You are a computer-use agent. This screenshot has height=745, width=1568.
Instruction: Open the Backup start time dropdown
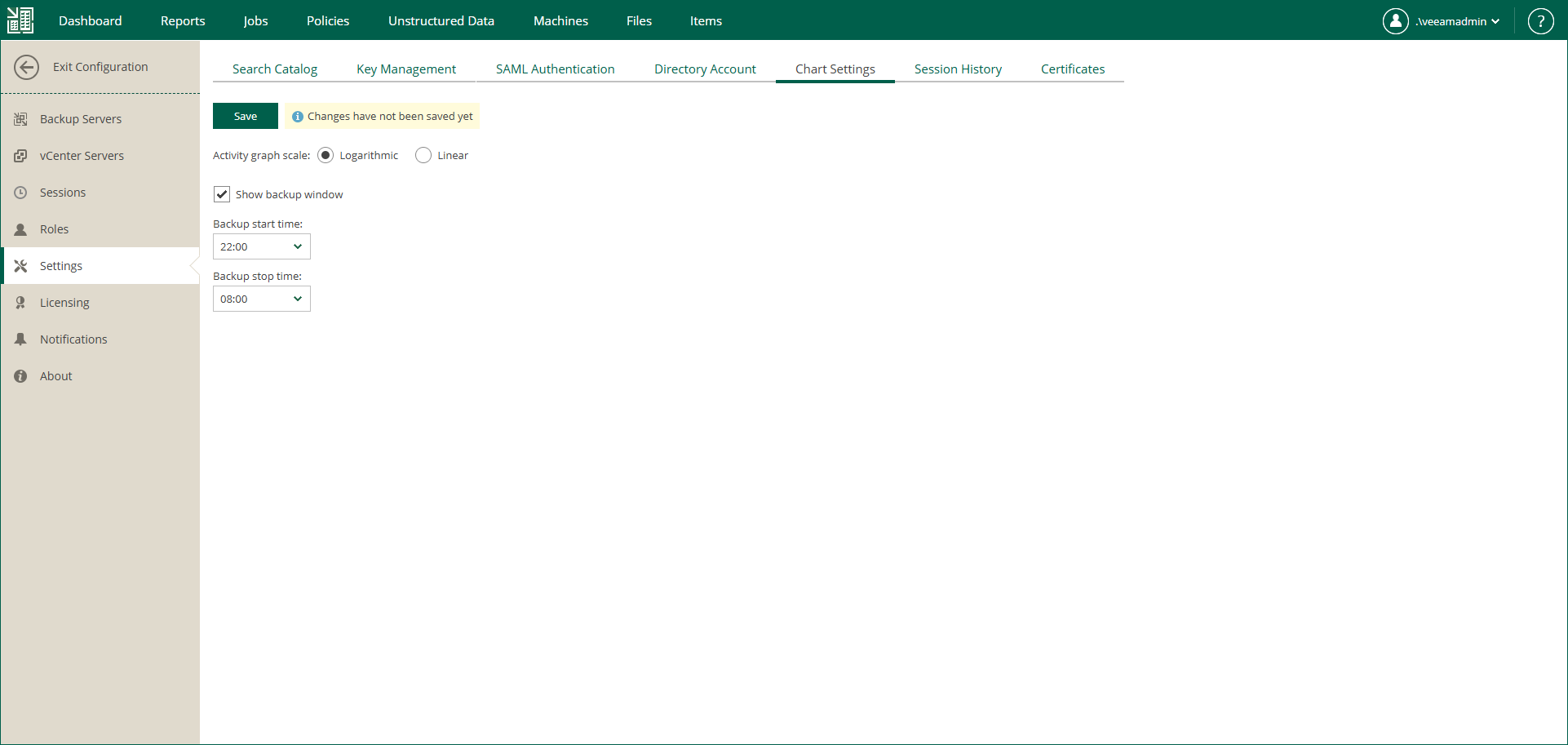coord(261,246)
